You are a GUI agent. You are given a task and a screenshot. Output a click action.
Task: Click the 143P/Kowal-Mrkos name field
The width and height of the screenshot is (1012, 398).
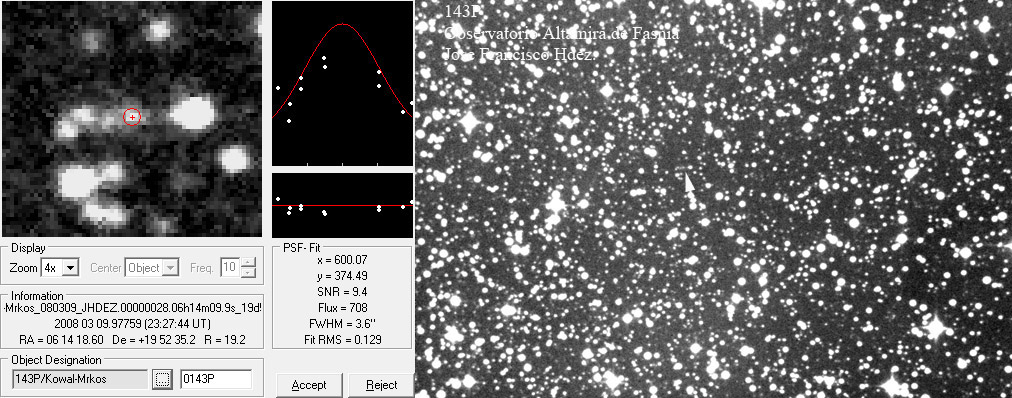(x=80, y=379)
